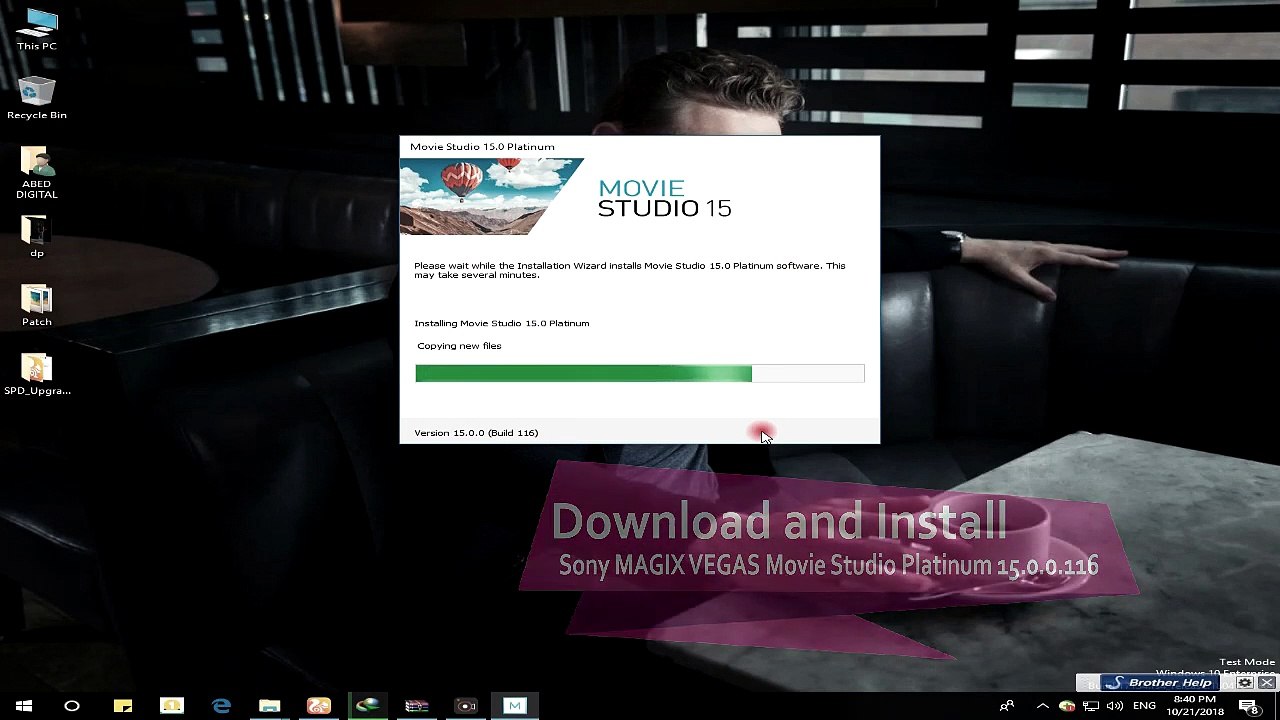
Task: Switch to the screen recorder taskbar icon
Action: [466, 706]
